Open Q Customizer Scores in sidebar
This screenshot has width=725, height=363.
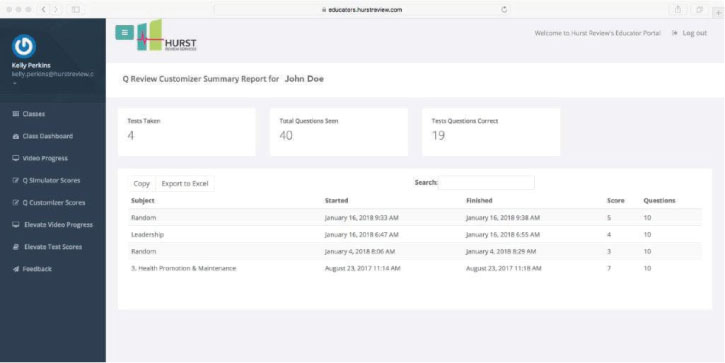[x=53, y=203]
